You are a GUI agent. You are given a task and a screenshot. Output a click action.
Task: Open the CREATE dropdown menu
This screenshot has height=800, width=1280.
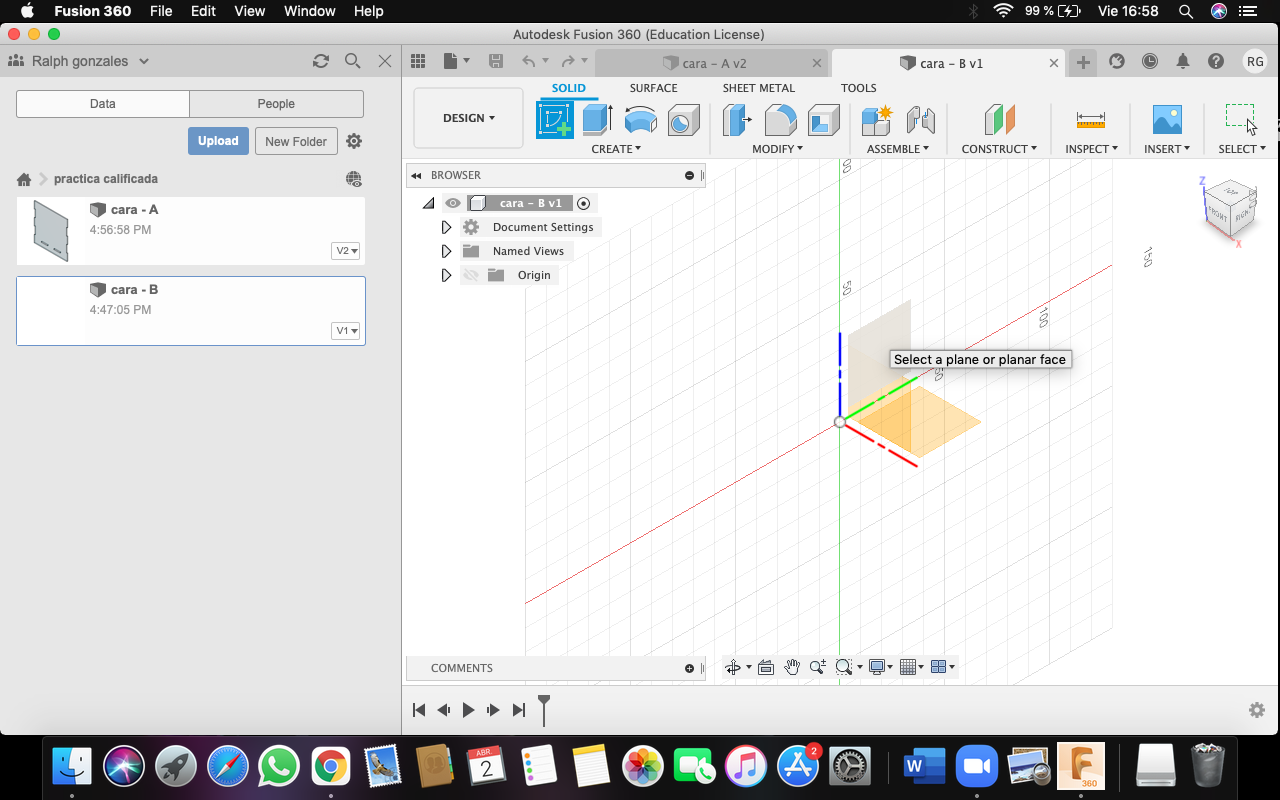616,149
